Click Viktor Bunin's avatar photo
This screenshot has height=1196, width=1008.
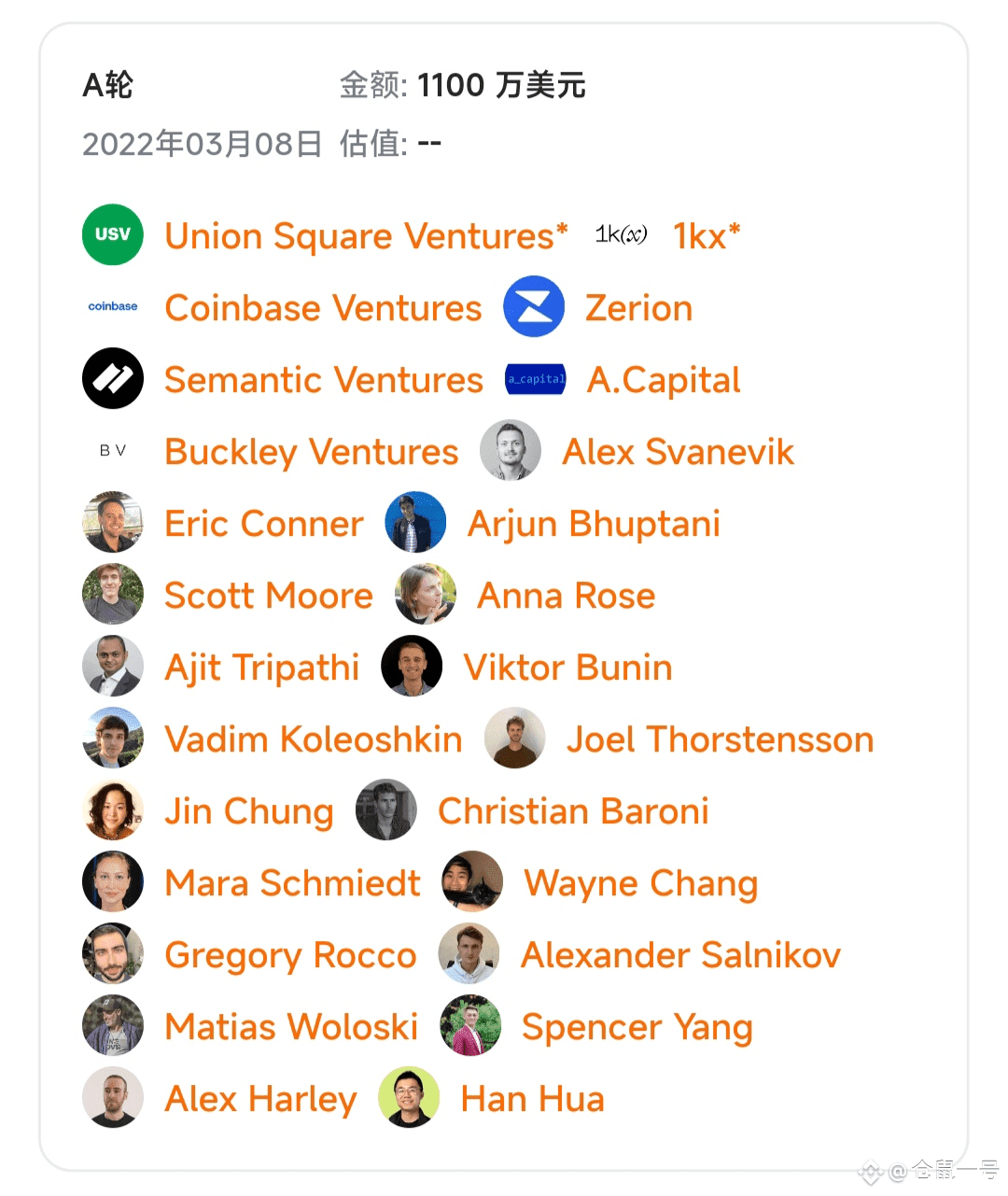412,666
